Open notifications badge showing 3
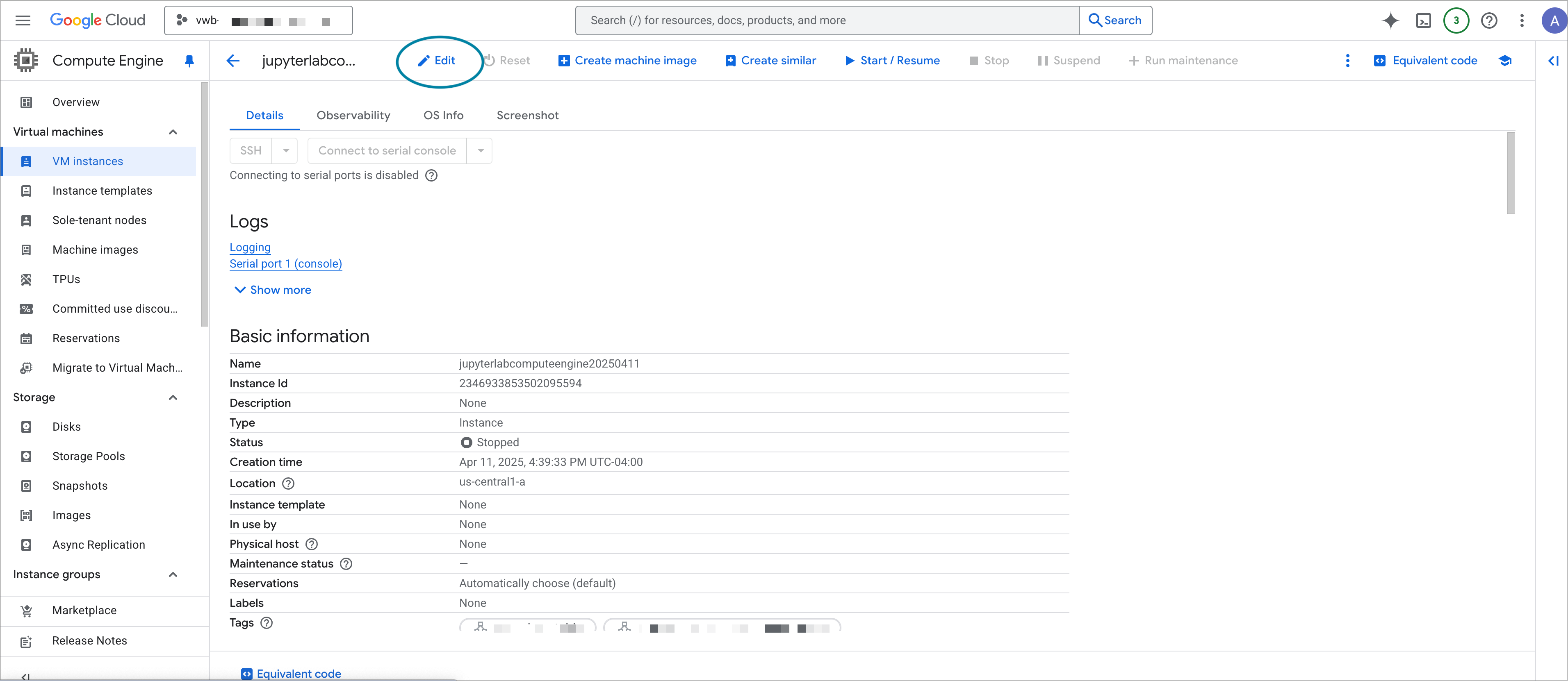Image resolution: width=1568 pixels, height=681 pixels. point(1456,20)
